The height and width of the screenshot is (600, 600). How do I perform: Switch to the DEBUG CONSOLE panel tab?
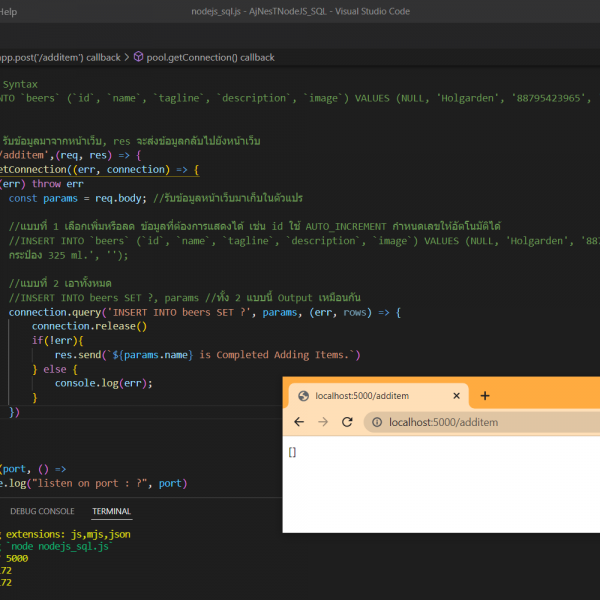[42, 511]
